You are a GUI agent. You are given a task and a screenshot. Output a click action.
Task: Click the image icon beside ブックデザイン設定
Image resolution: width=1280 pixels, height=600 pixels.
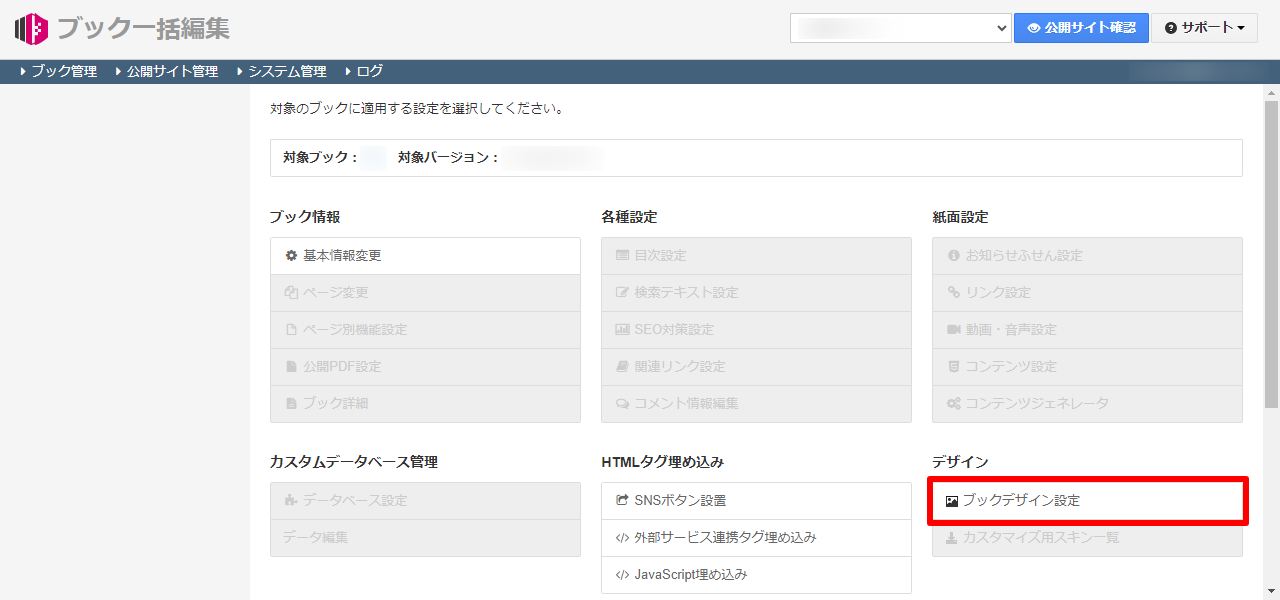click(x=952, y=501)
